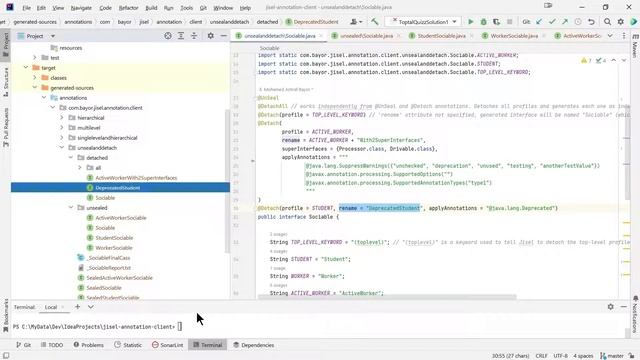The height and width of the screenshot is (360, 640).
Task: Commit changes with Git checkmark icon
Action: click(x=552, y=22)
